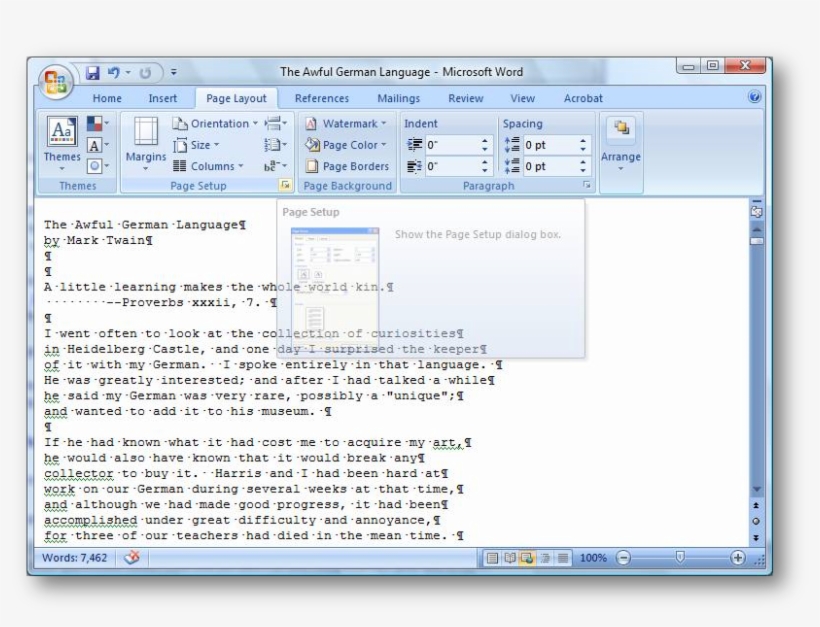The height and width of the screenshot is (627, 820).
Task: Open the Office Button menu
Action: coord(55,82)
